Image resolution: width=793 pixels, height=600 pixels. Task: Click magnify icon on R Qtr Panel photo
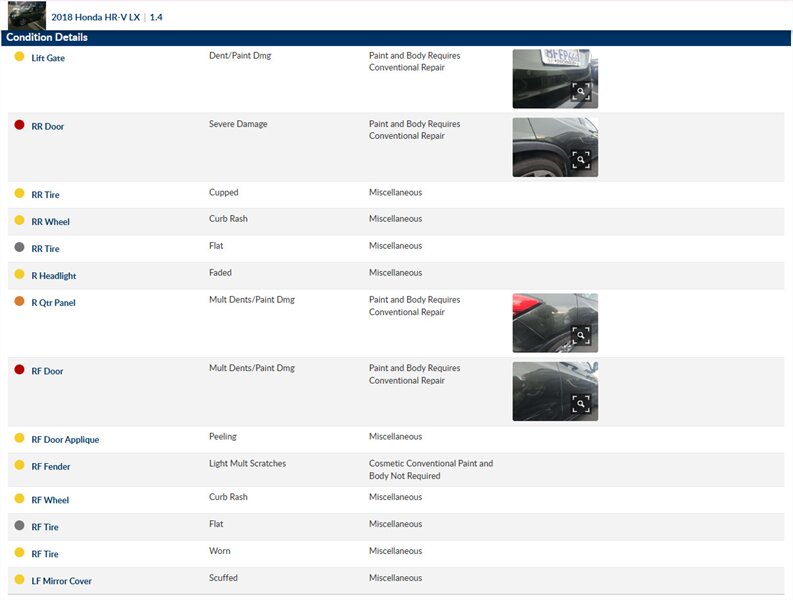pos(581,336)
